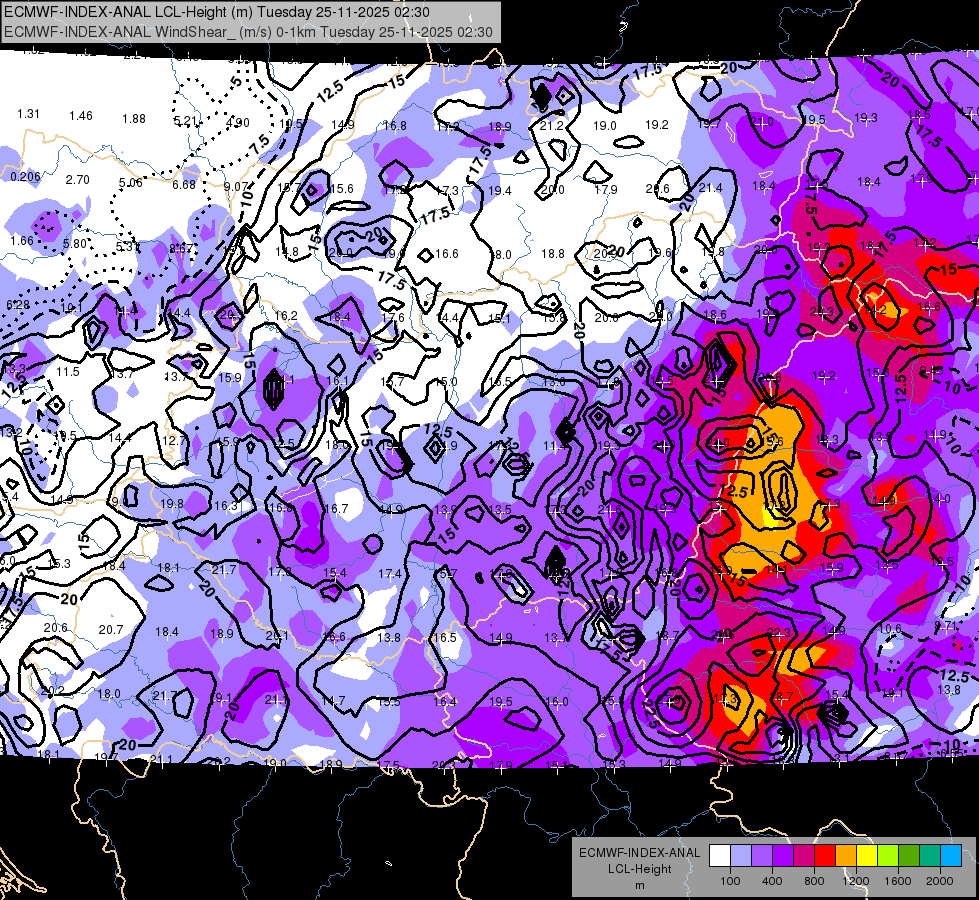Viewport: 979px width, 900px height.
Task: Click the dark green legend swatch
Action: (909, 855)
